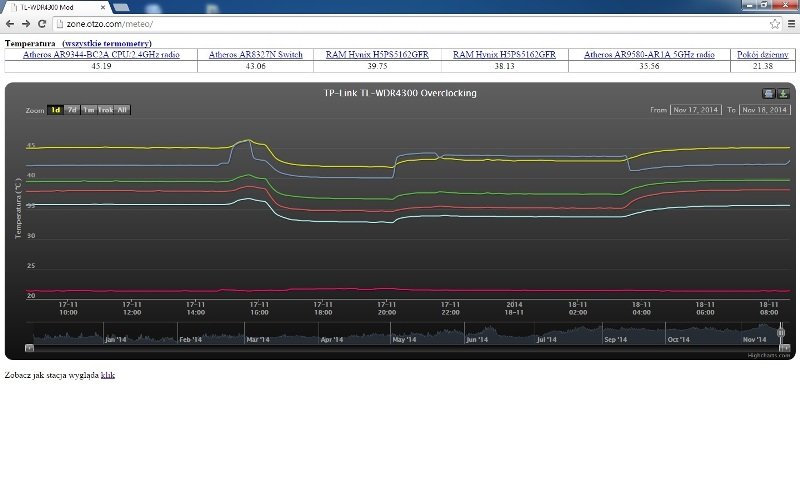
Task: Set chart zoom to All
Action: click(x=122, y=110)
